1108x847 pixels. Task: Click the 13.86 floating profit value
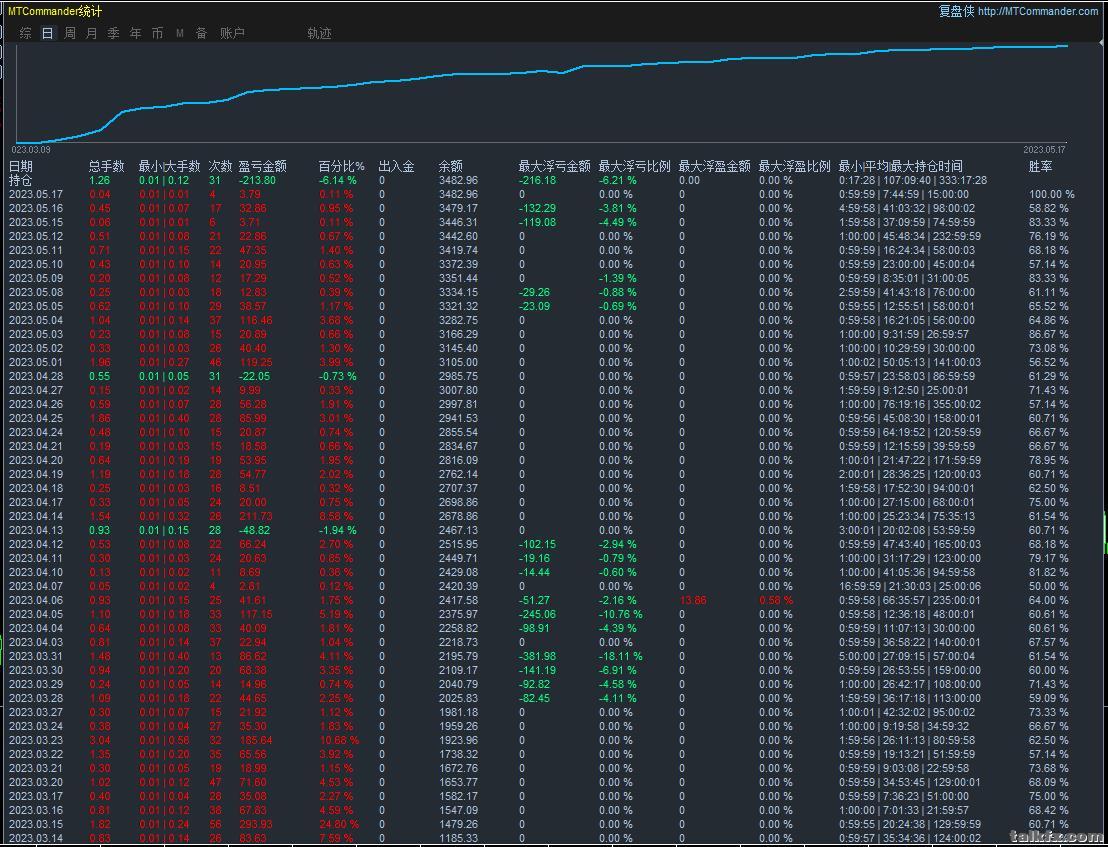click(692, 600)
